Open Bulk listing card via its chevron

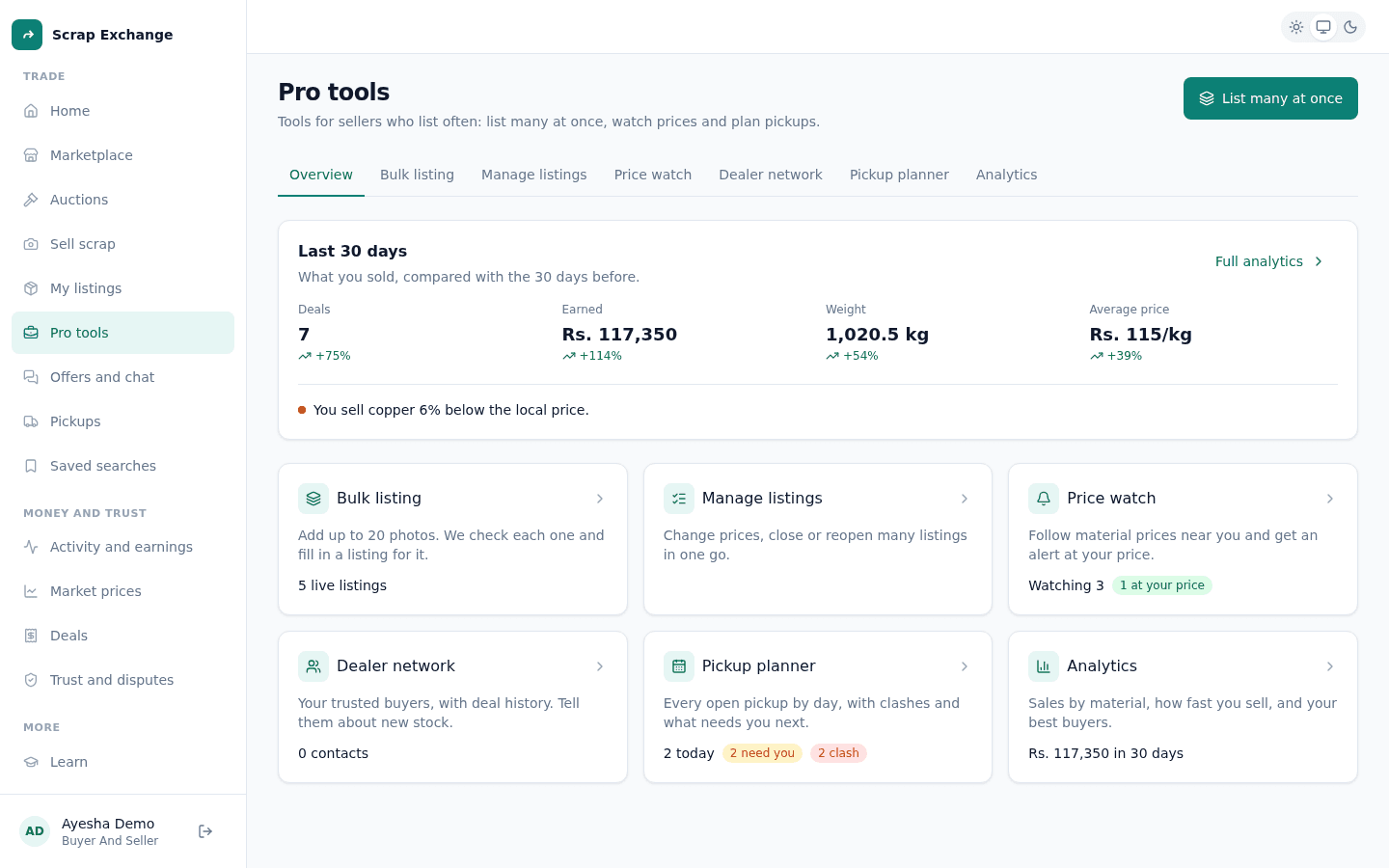600,499
